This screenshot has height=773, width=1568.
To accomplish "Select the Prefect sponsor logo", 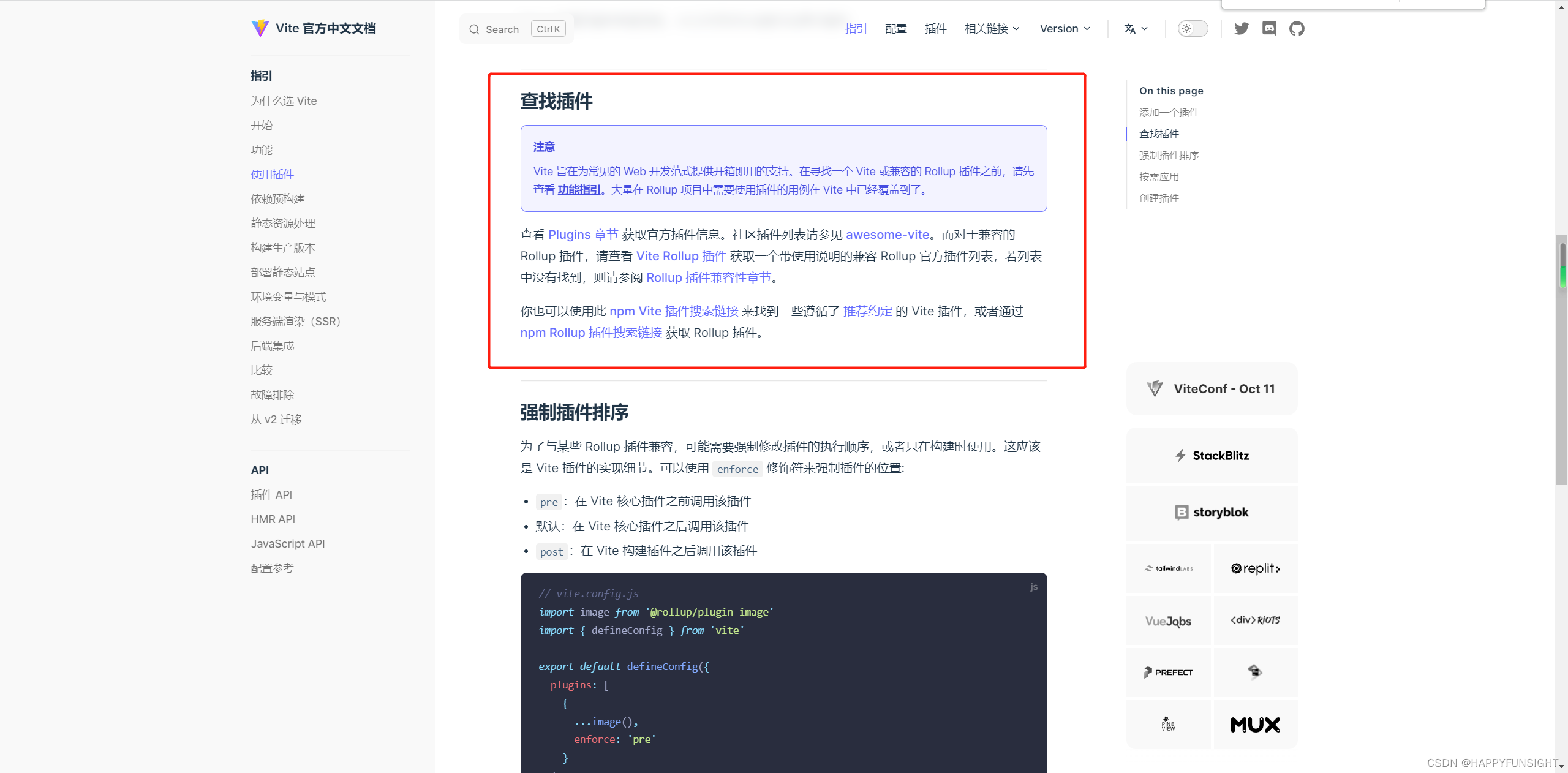I will point(1167,672).
